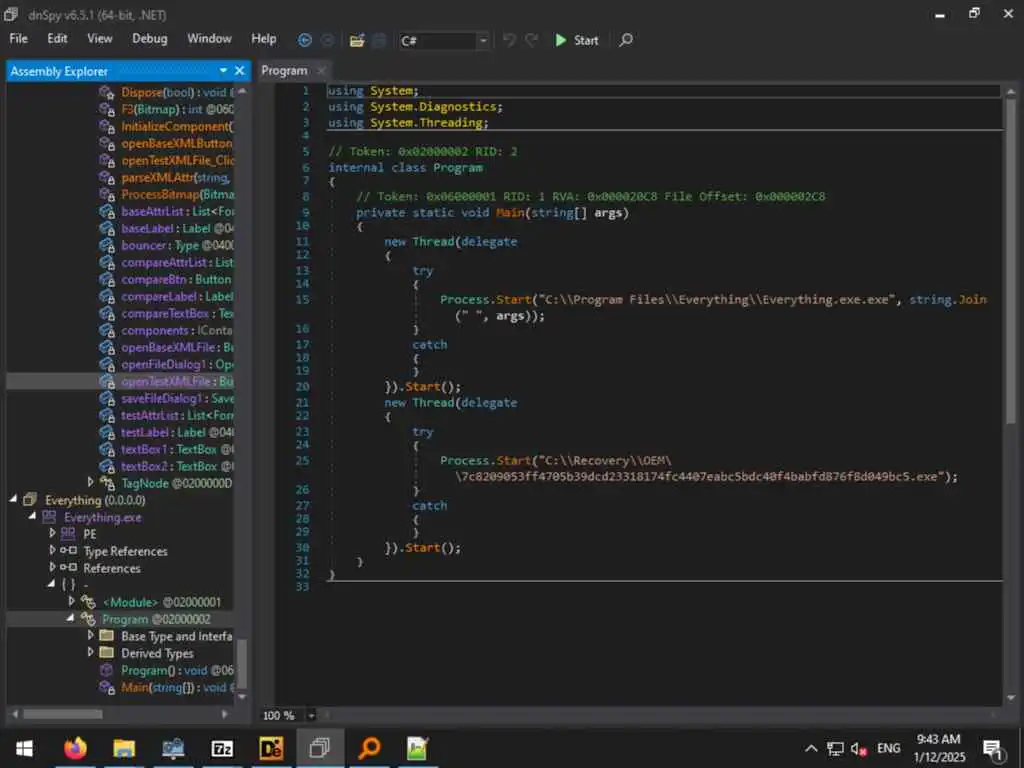This screenshot has height=768, width=1024.
Task: Open the Debug menu
Action: [x=150, y=39]
